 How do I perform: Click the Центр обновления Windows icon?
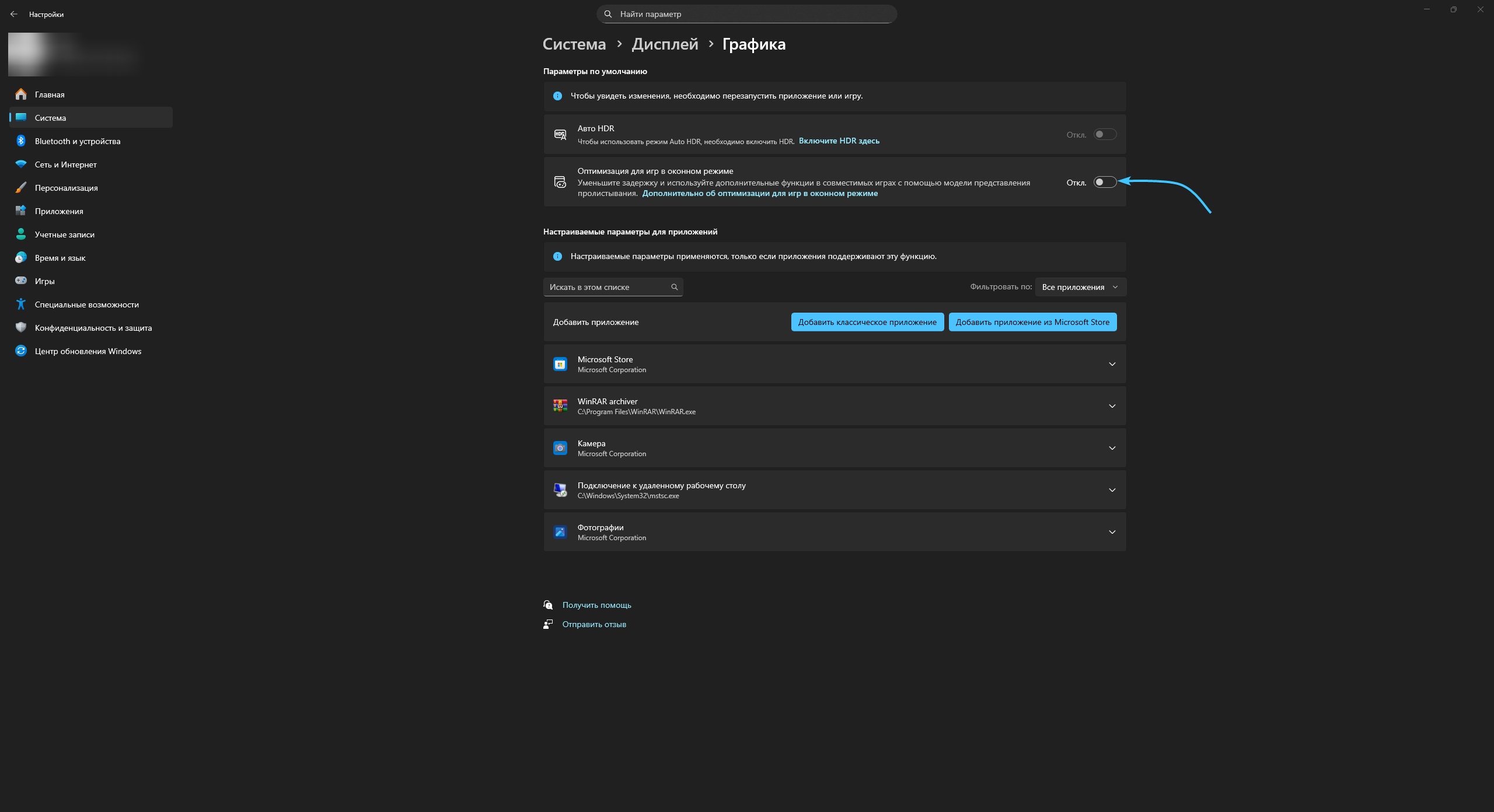pyautogui.click(x=21, y=351)
